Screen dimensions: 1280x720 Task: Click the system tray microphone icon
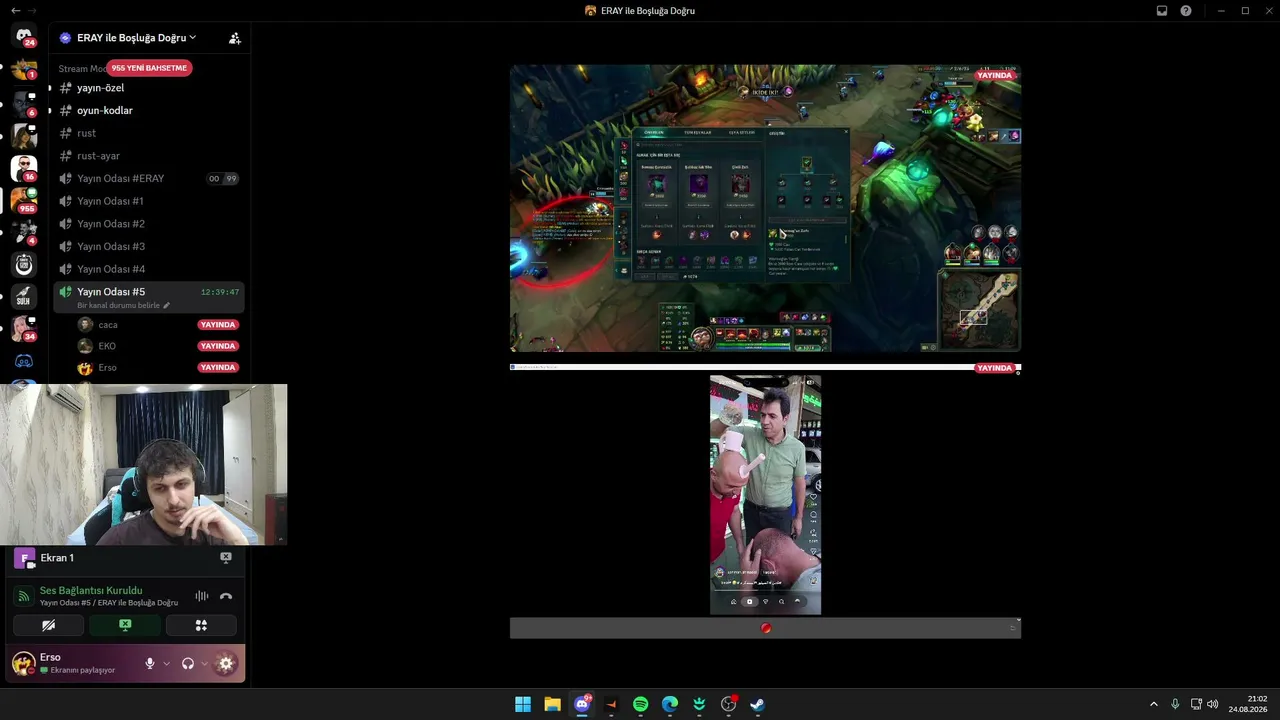point(1175,704)
